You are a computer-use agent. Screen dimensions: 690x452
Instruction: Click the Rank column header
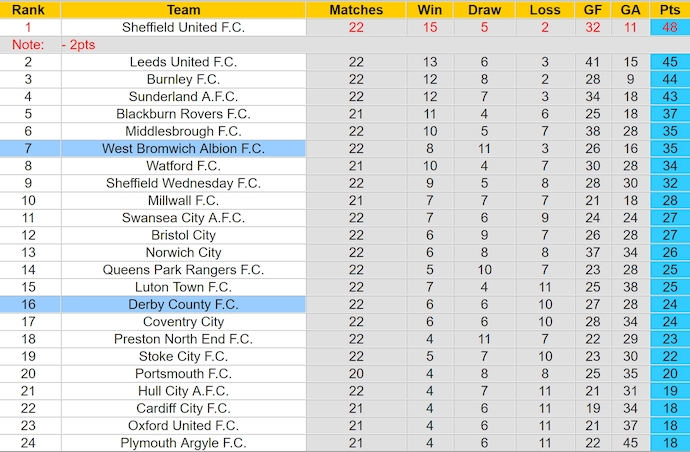(28, 10)
